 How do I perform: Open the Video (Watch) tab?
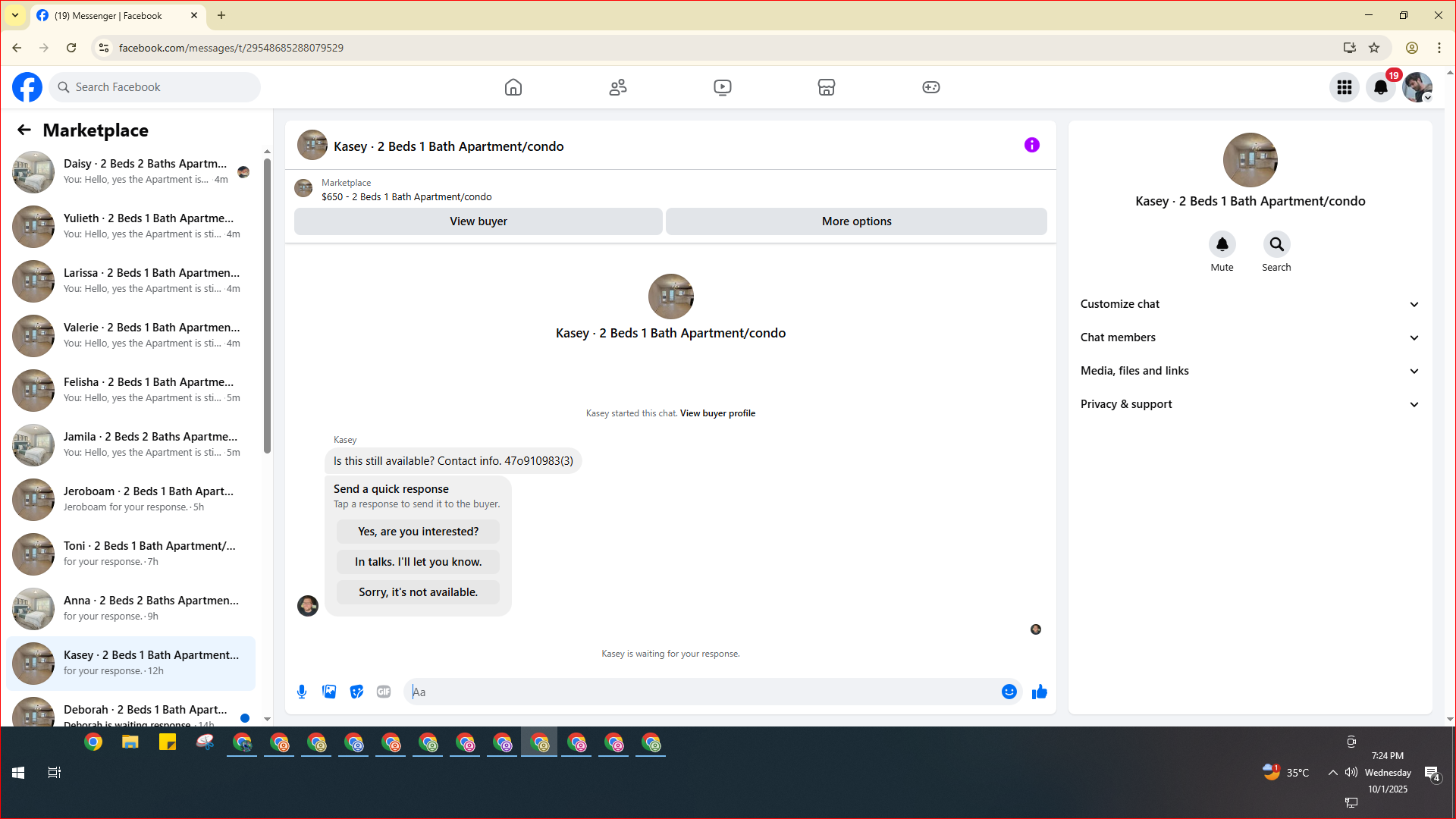(x=723, y=87)
